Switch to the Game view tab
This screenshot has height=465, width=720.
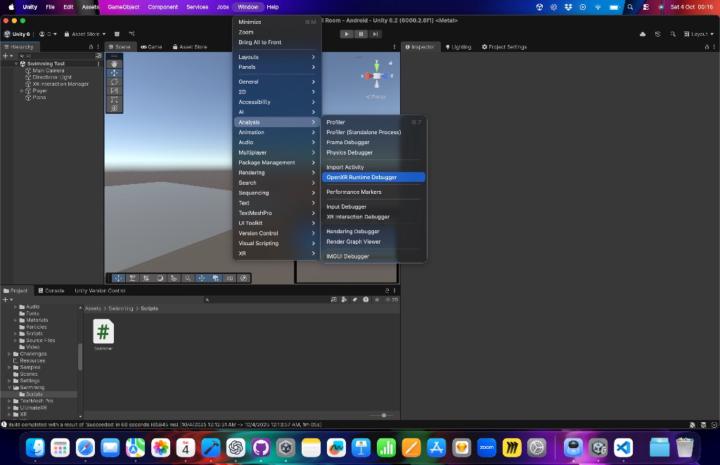(152, 46)
